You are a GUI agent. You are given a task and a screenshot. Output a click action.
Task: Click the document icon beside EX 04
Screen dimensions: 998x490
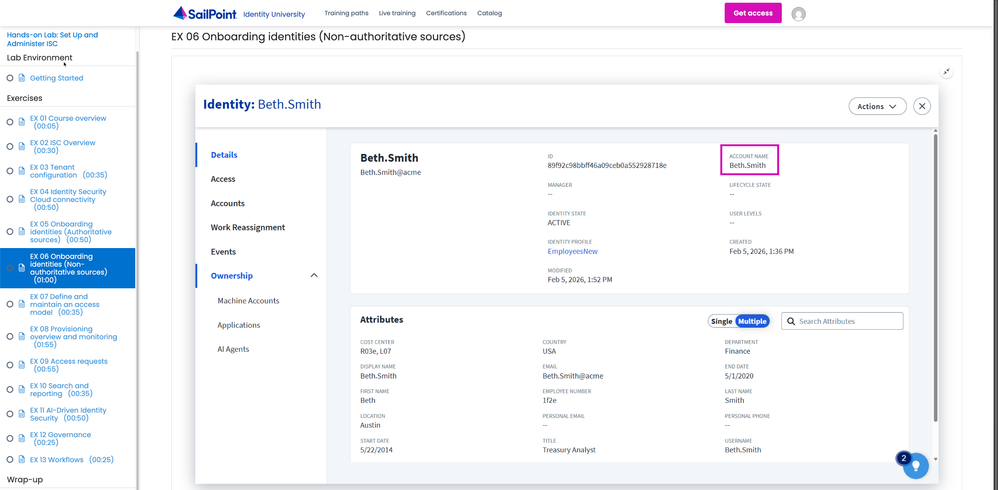[21, 199]
